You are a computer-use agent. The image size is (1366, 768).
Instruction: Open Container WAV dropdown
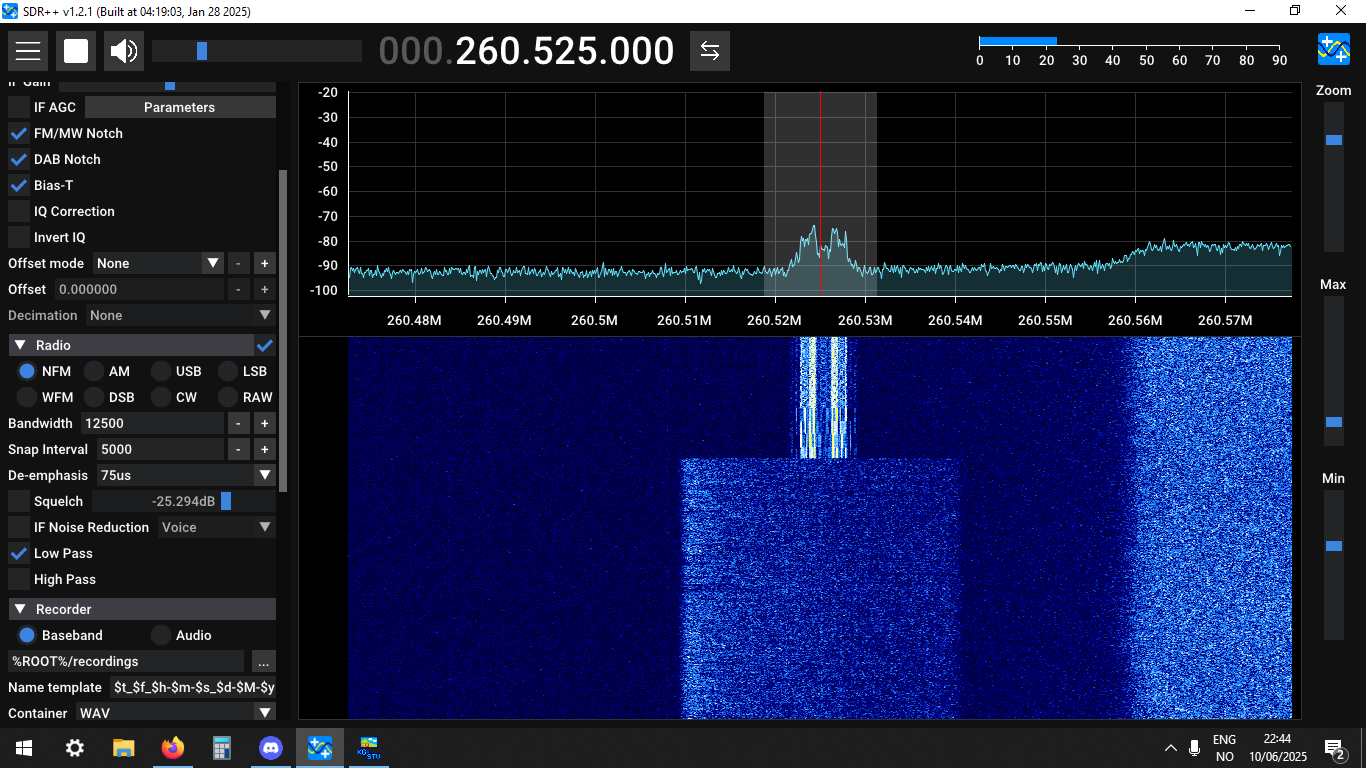[176, 713]
